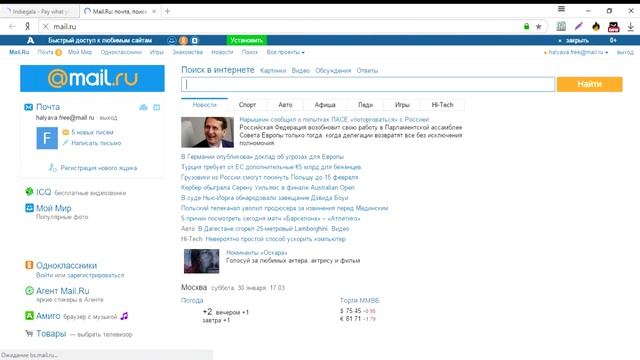Open the Видео search link
This screenshot has height=360, width=640.
(x=300, y=71)
